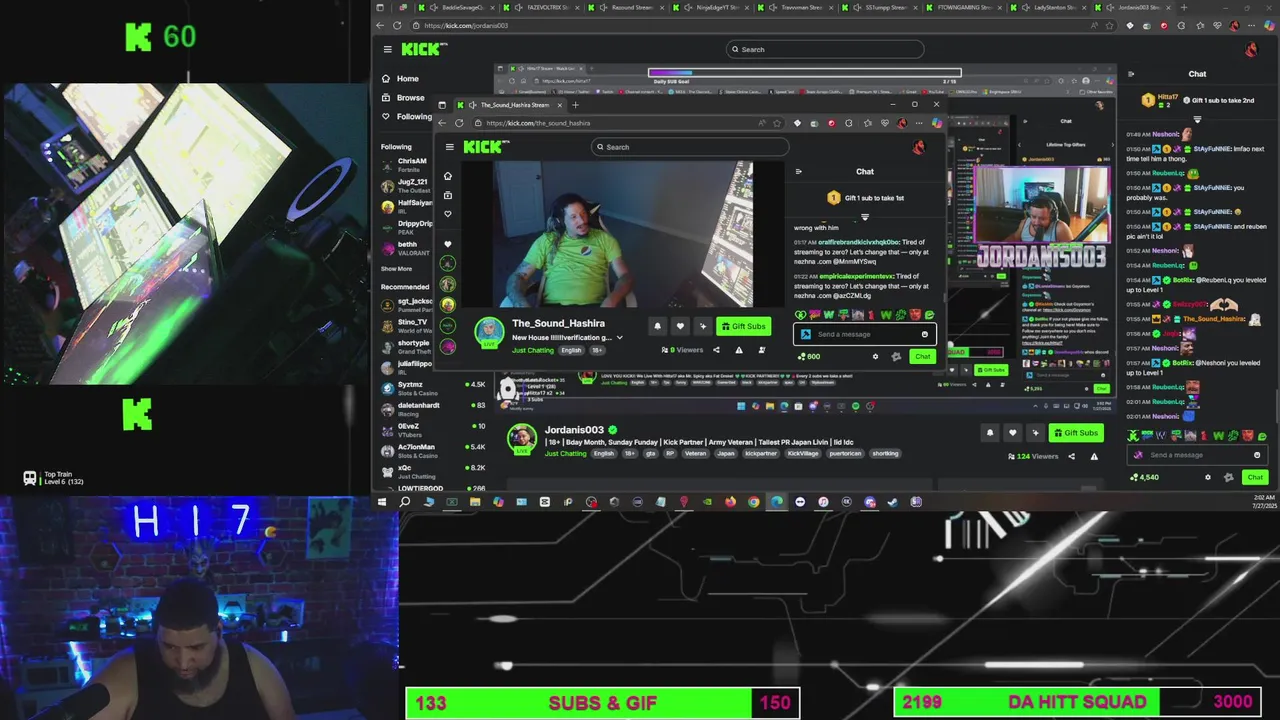Click Gift Subs for The_Sound_Hashira
The width and height of the screenshot is (1280, 720).
(743, 326)
